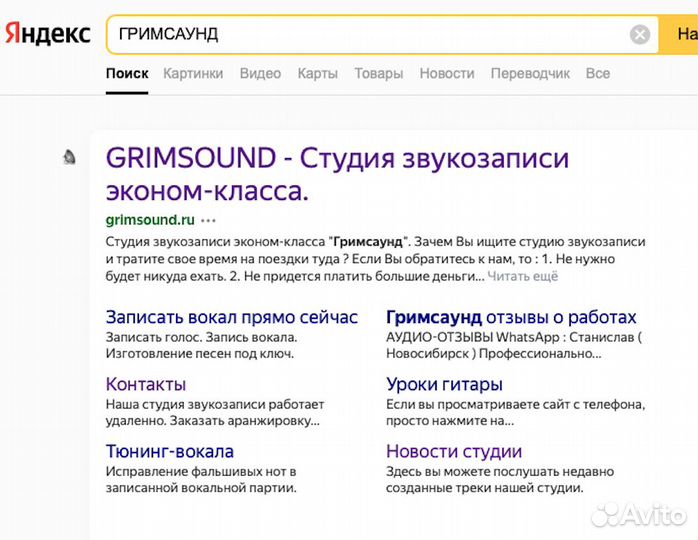Switch to the Картинки tab
Image resolution: width=698 pixels, height=540 pixels.
[193, 73]
